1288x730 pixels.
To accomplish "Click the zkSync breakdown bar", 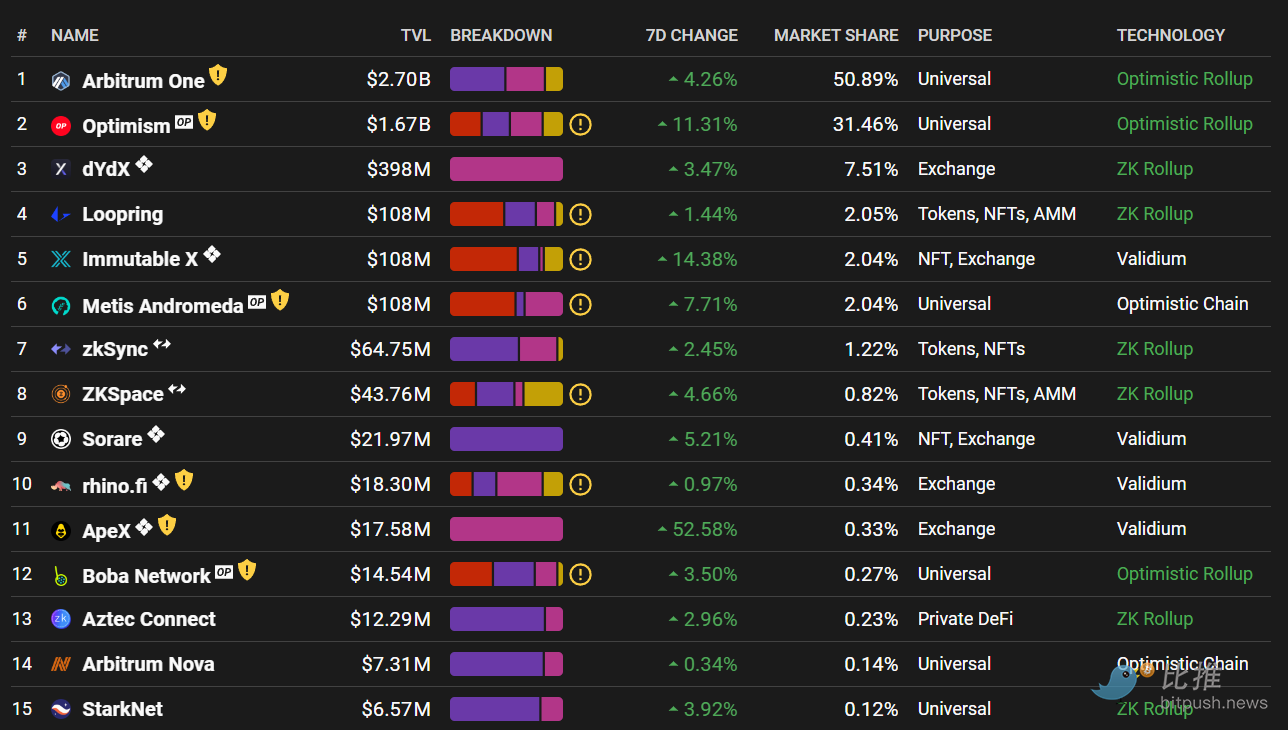I will click(506, 349).
